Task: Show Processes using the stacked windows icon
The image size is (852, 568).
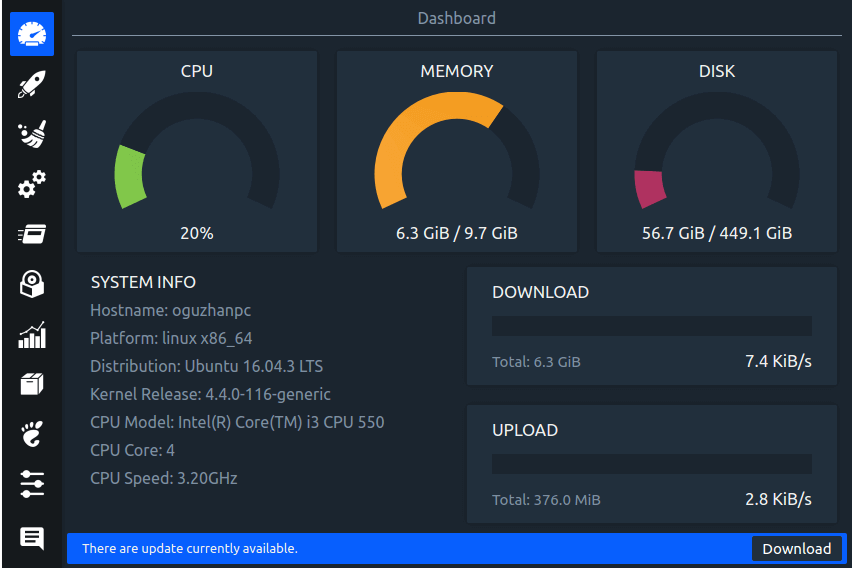Action: (32, 235)
